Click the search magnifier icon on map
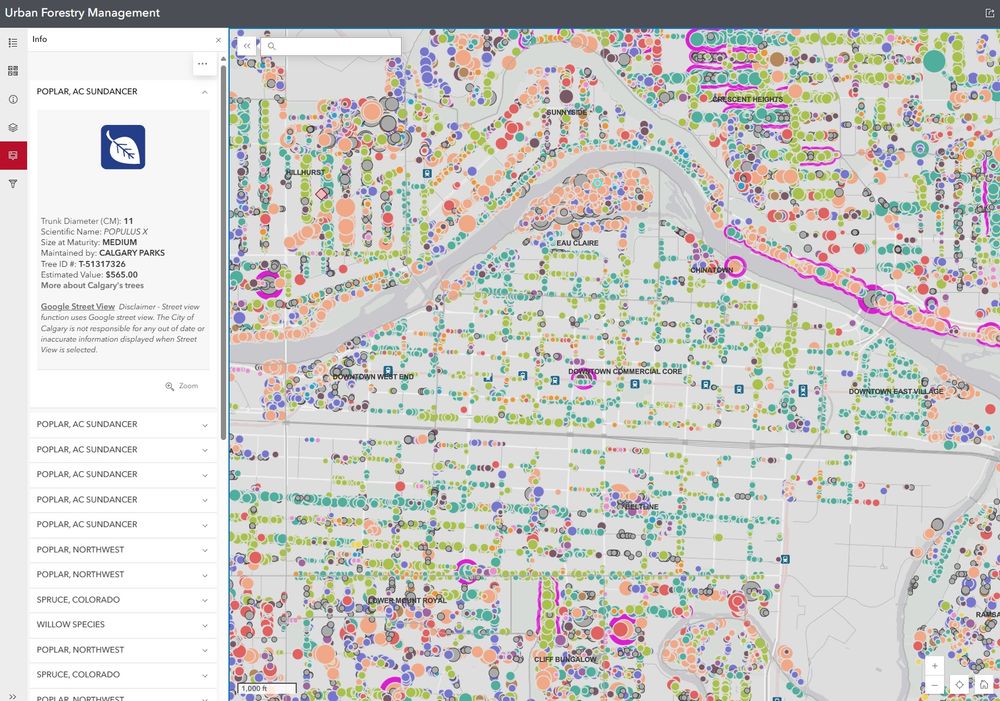Image resolution: width=1000 pixels, height=701 pixels. tap(272, 46)
